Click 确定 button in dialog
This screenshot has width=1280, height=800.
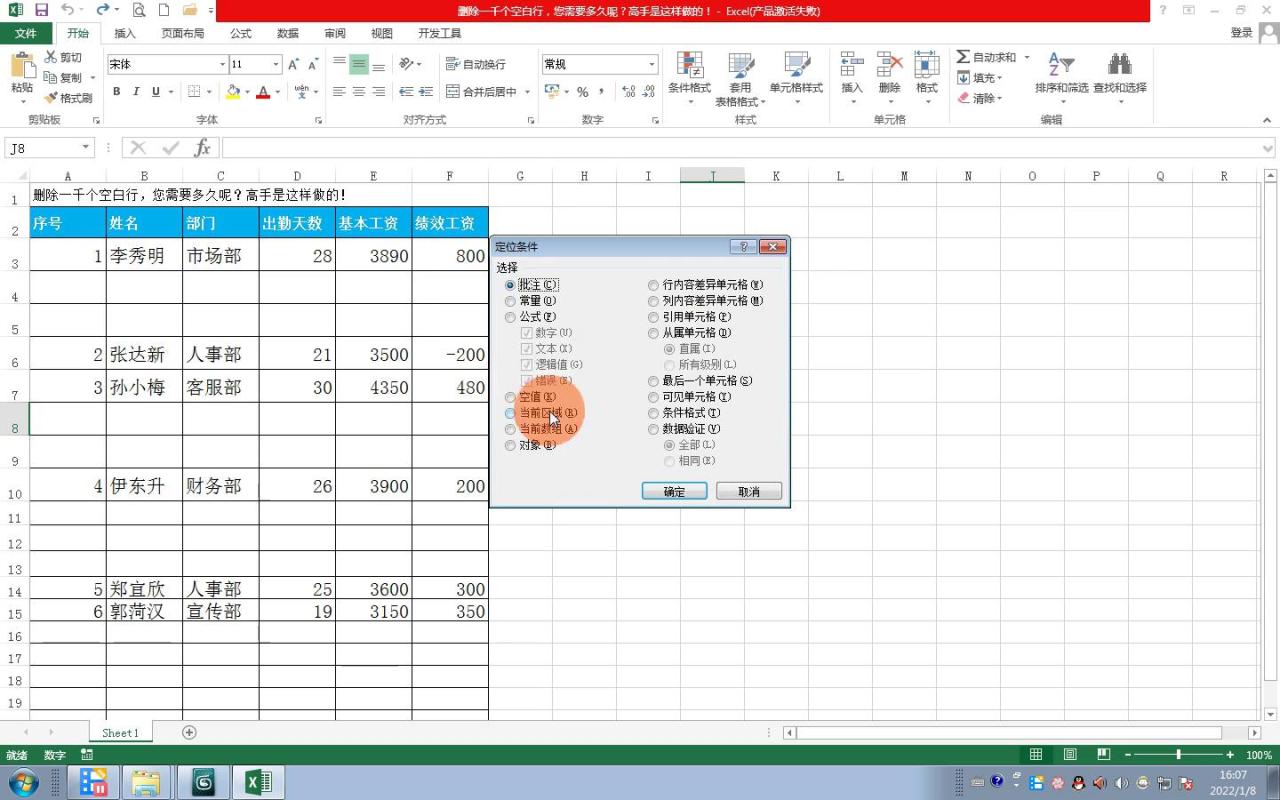point(675,492)
